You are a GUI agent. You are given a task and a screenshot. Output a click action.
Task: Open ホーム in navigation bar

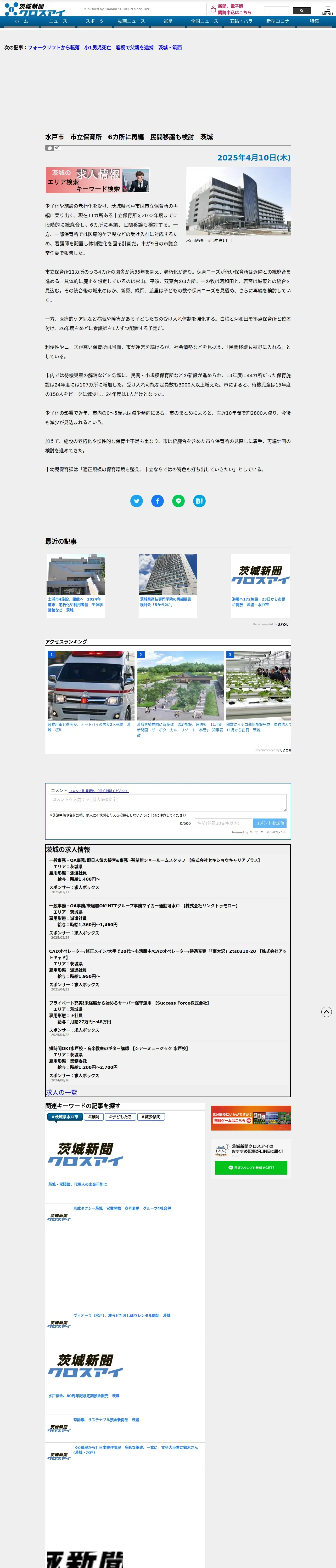coord(21,21)
